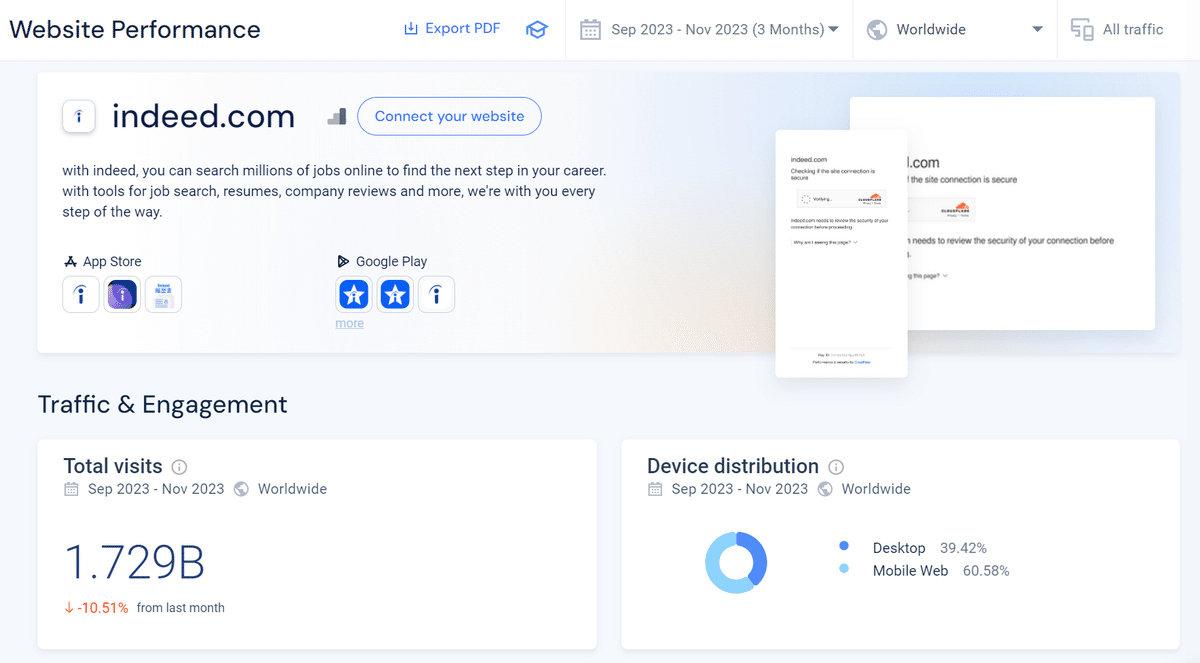The height and width of the screenshot is (663, 1200).
Task: Click the Traffic & Engagement section heading
Action: click(x=162, y=404)
